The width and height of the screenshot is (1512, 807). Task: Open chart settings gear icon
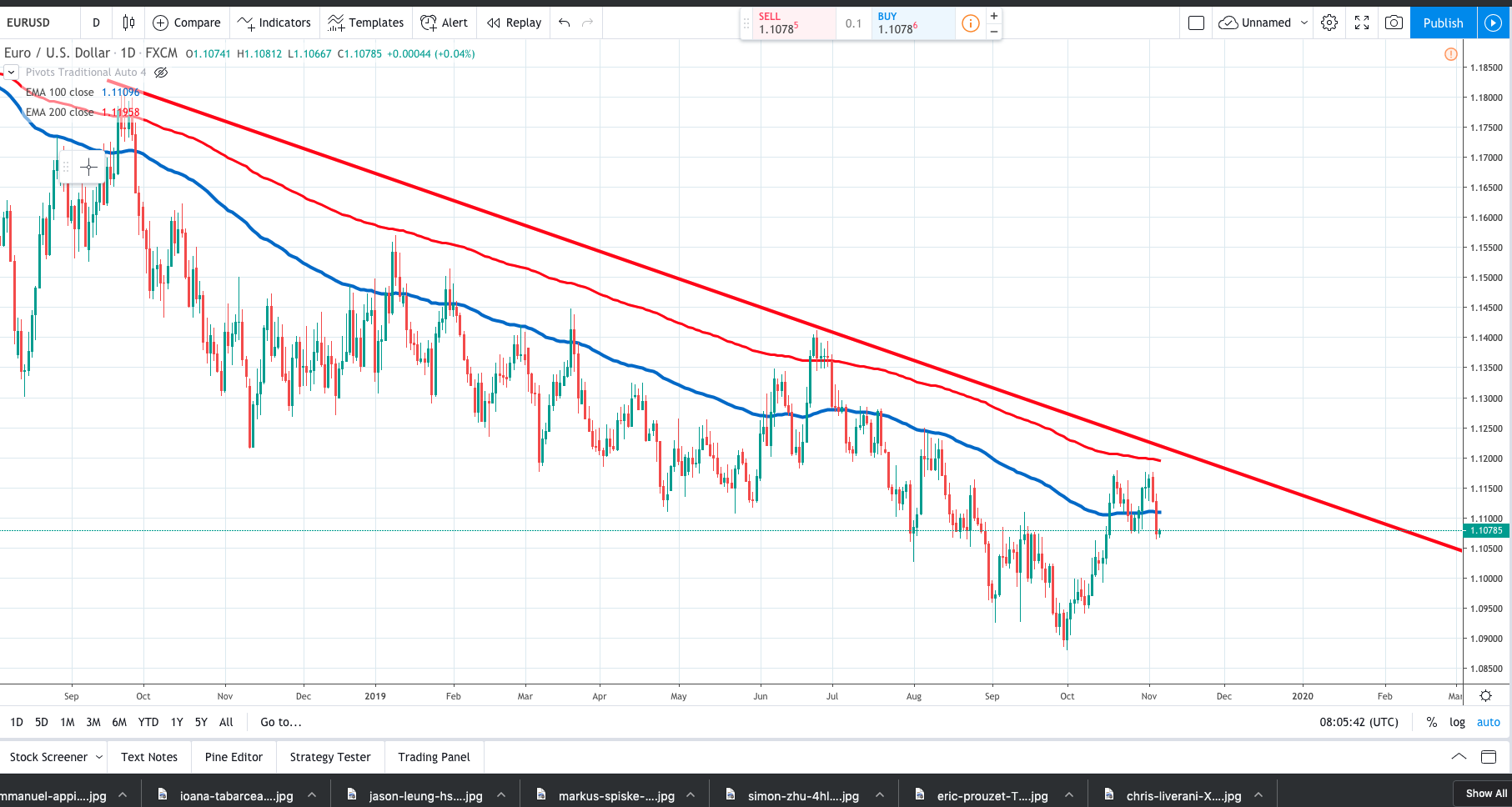(x=1329, y=23)
